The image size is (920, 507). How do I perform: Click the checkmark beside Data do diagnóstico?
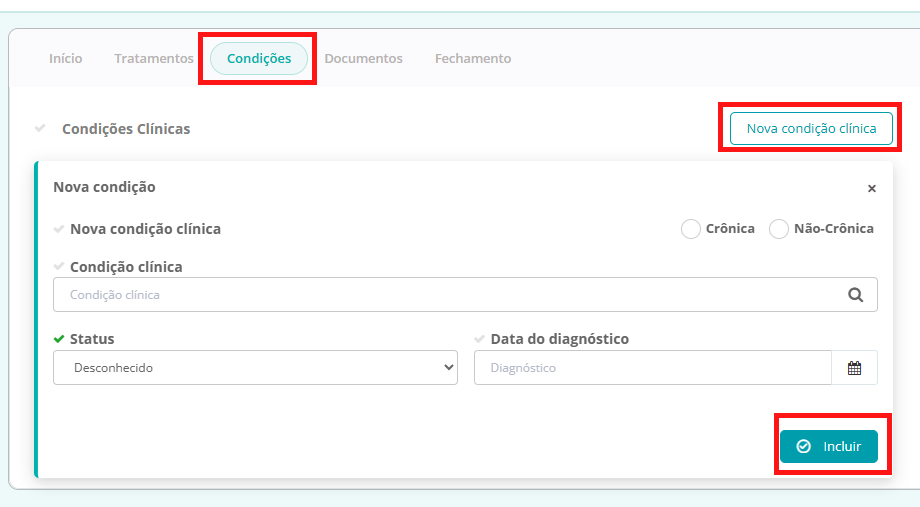tap(480, 339)
